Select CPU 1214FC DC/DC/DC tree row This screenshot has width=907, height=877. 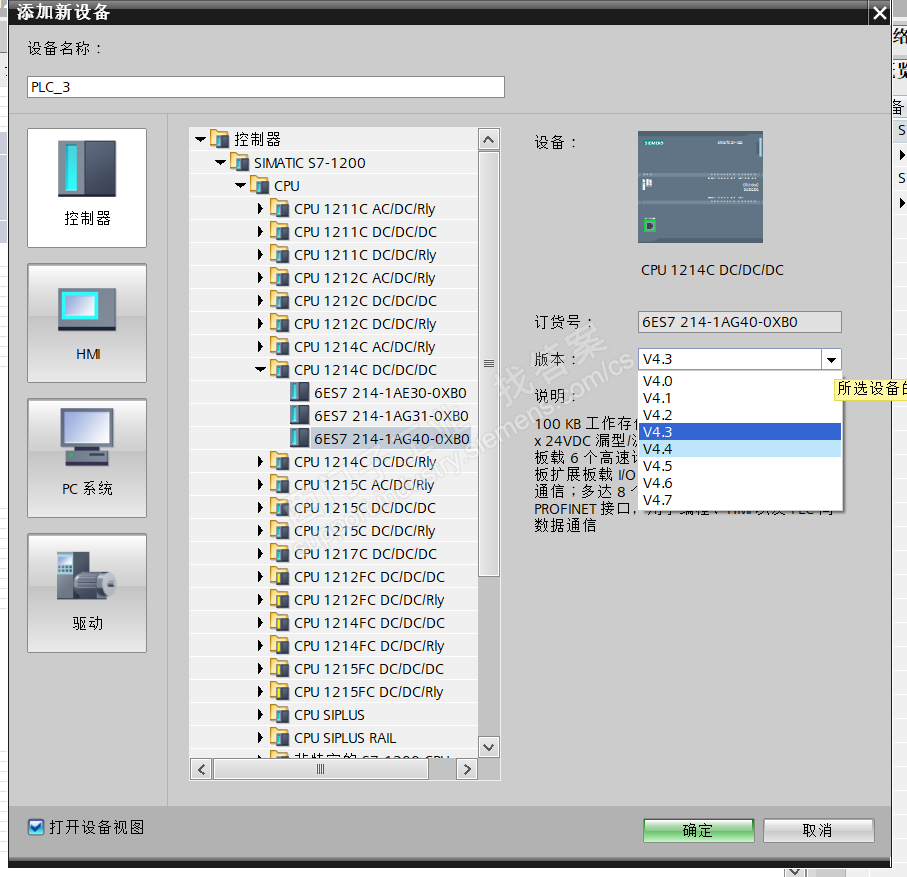(x=334, y=622)
